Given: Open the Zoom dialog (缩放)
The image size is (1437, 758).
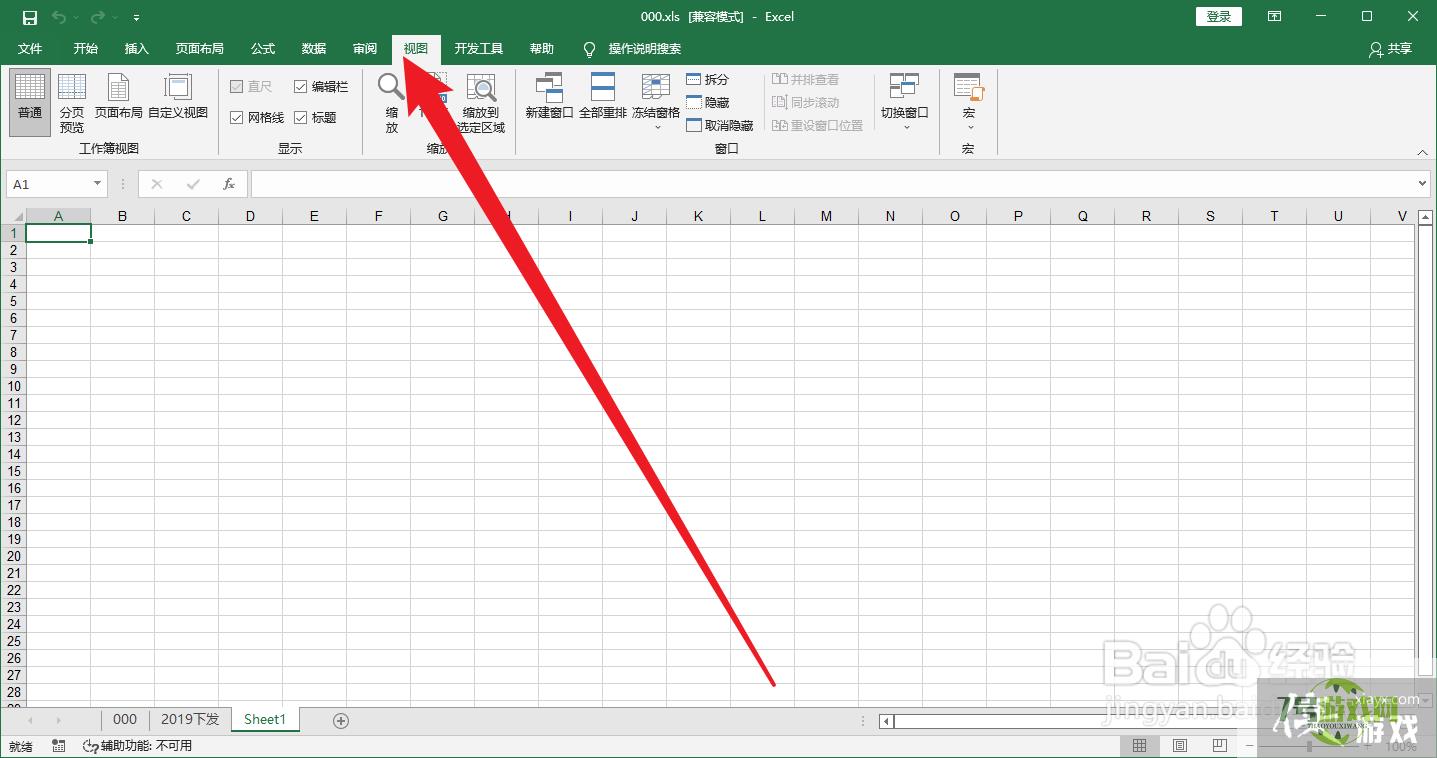Looking at the screenshot, I should [391, 103].
